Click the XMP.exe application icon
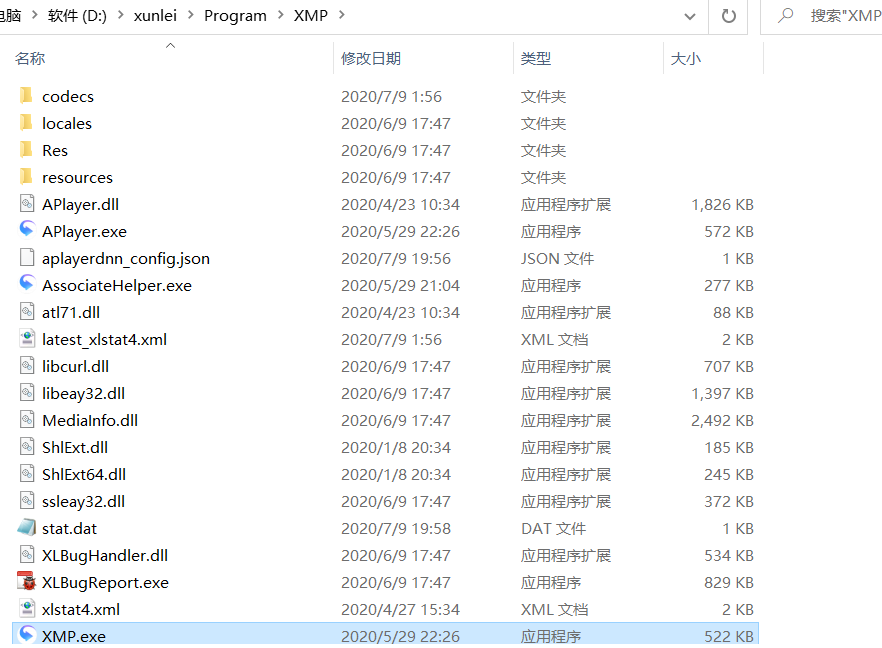The image size is (882, 648). coord(27,635)
